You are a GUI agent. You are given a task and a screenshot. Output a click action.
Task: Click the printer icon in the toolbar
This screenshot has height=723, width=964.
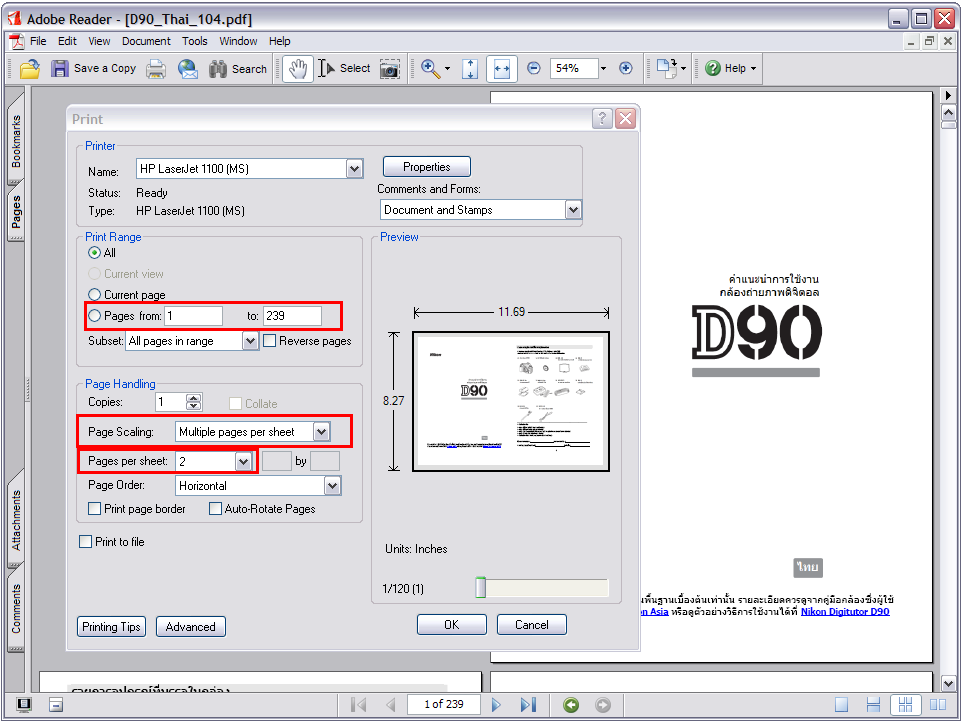pos(156,69)
